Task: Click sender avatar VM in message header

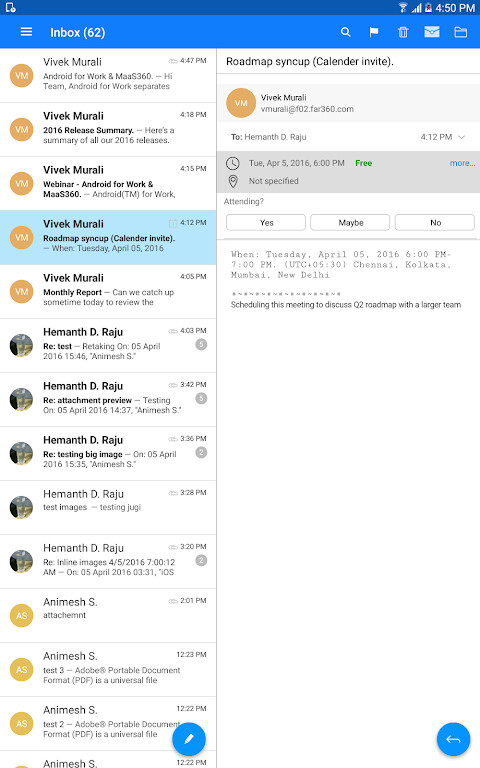Action: click(241, 103)
